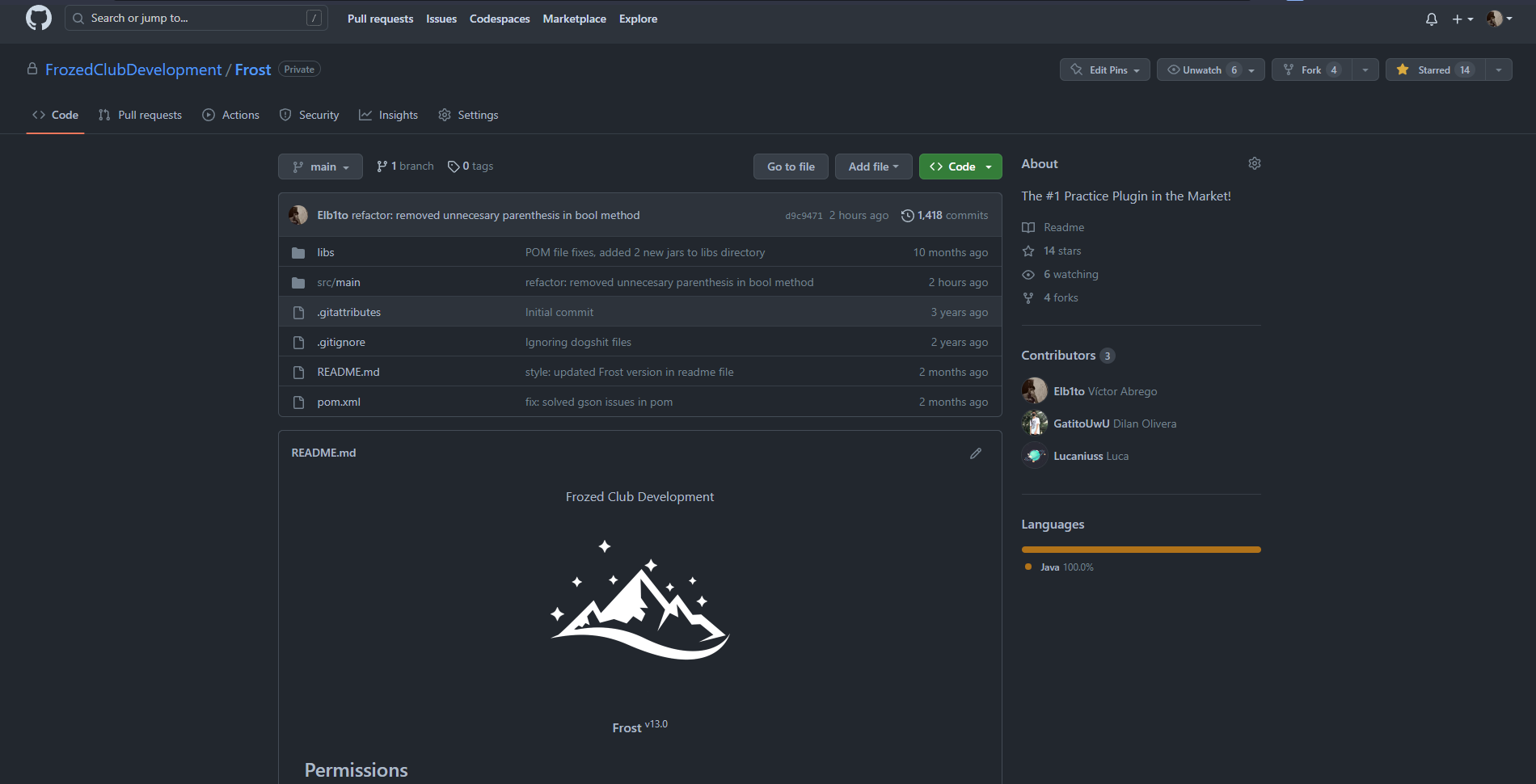Image resolution: width=1536 pixels, height=784 pixels.
Task: Open About settings gear icon
Action: coord(1254,163)
